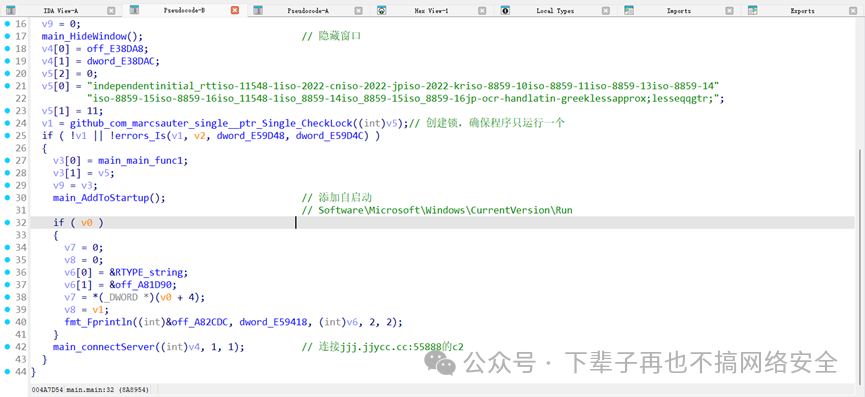Screen dimensions: 865x397
Task: Click the Hex View-1 tab icon
Action: (x=382, y=10)
